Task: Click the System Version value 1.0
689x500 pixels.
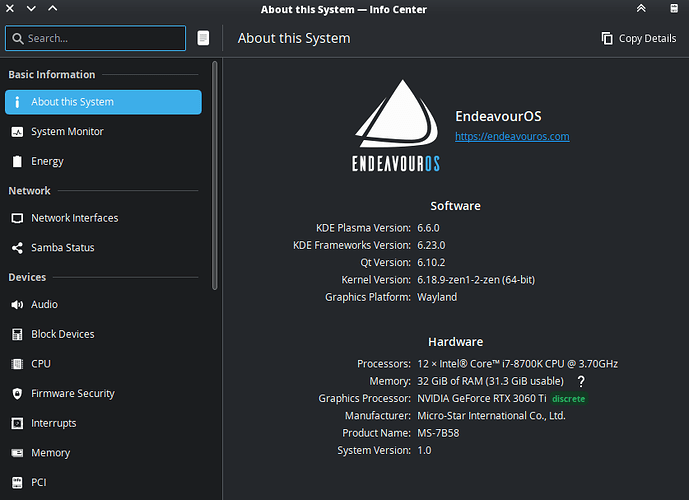Action: tap(424, 450)
